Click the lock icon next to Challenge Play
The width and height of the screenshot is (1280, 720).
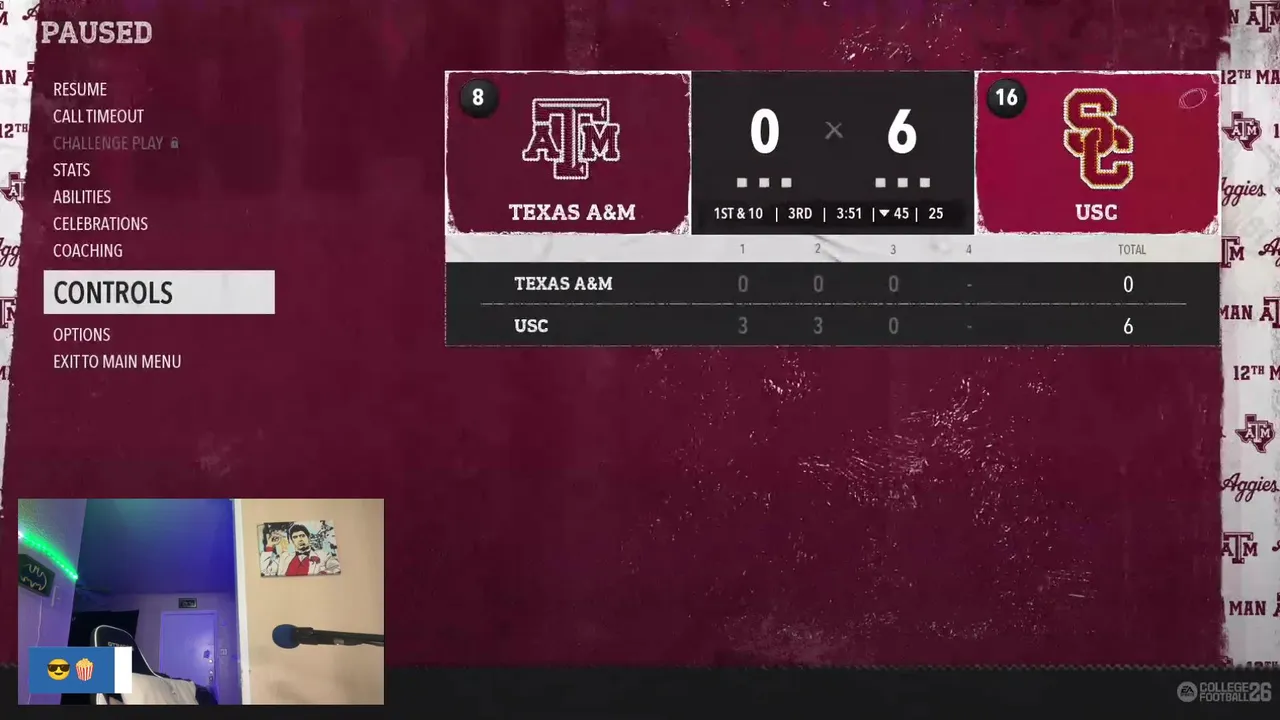174,143
